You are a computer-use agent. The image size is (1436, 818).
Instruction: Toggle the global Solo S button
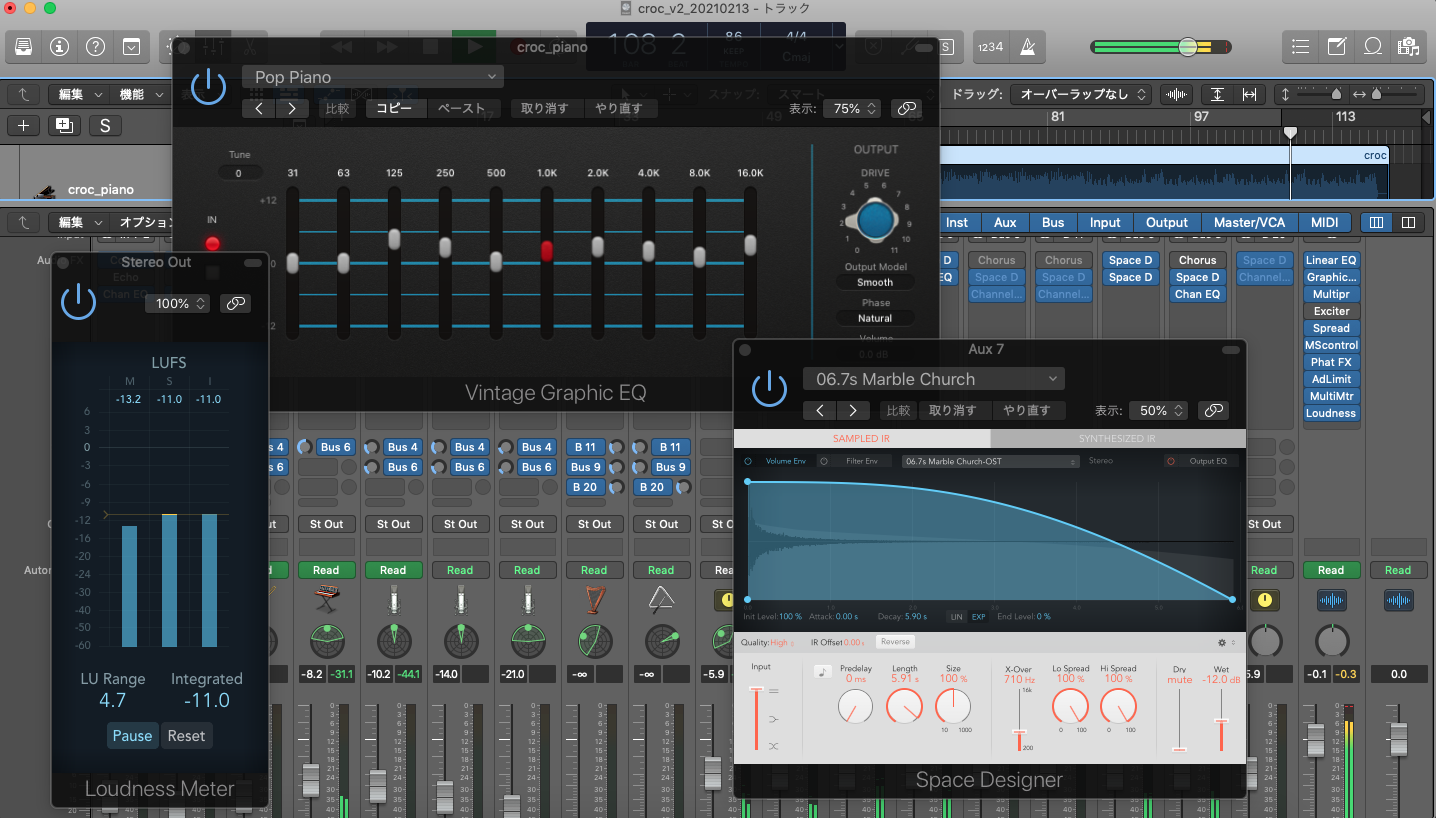105,125
